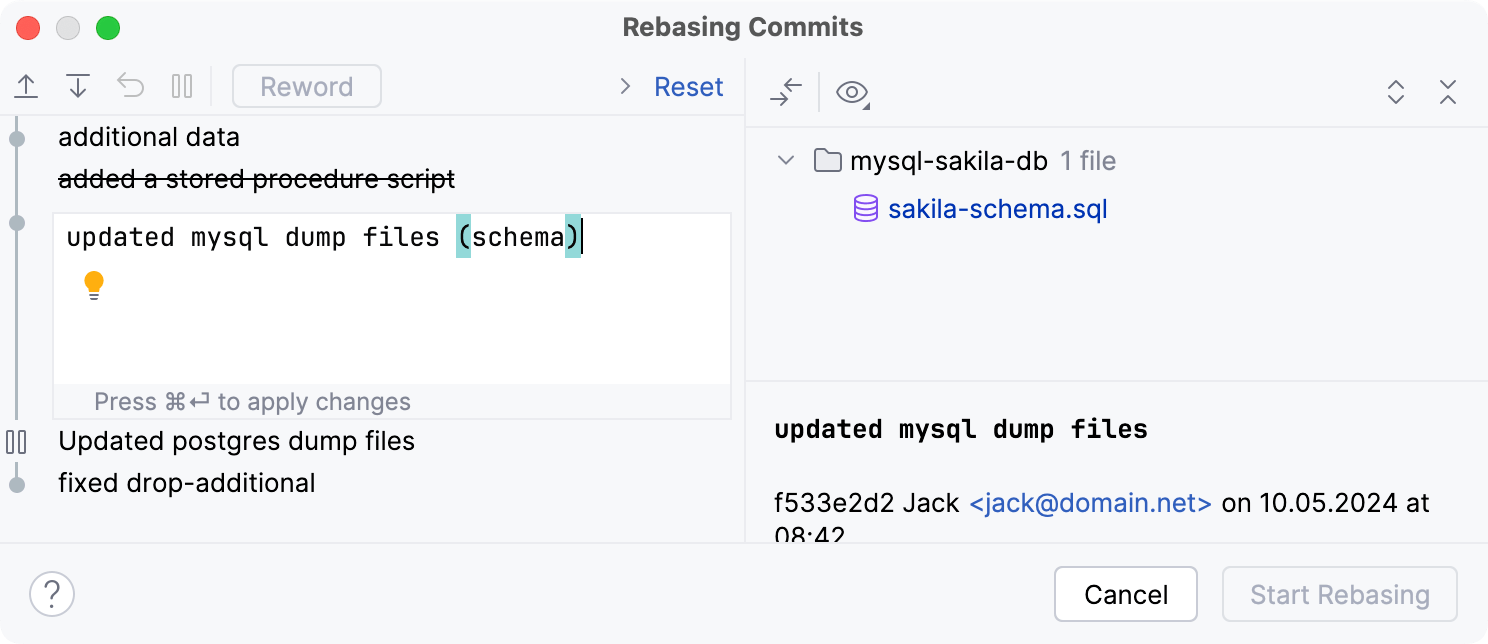
Task: Move the selected commit down
Action: (79, 86)
